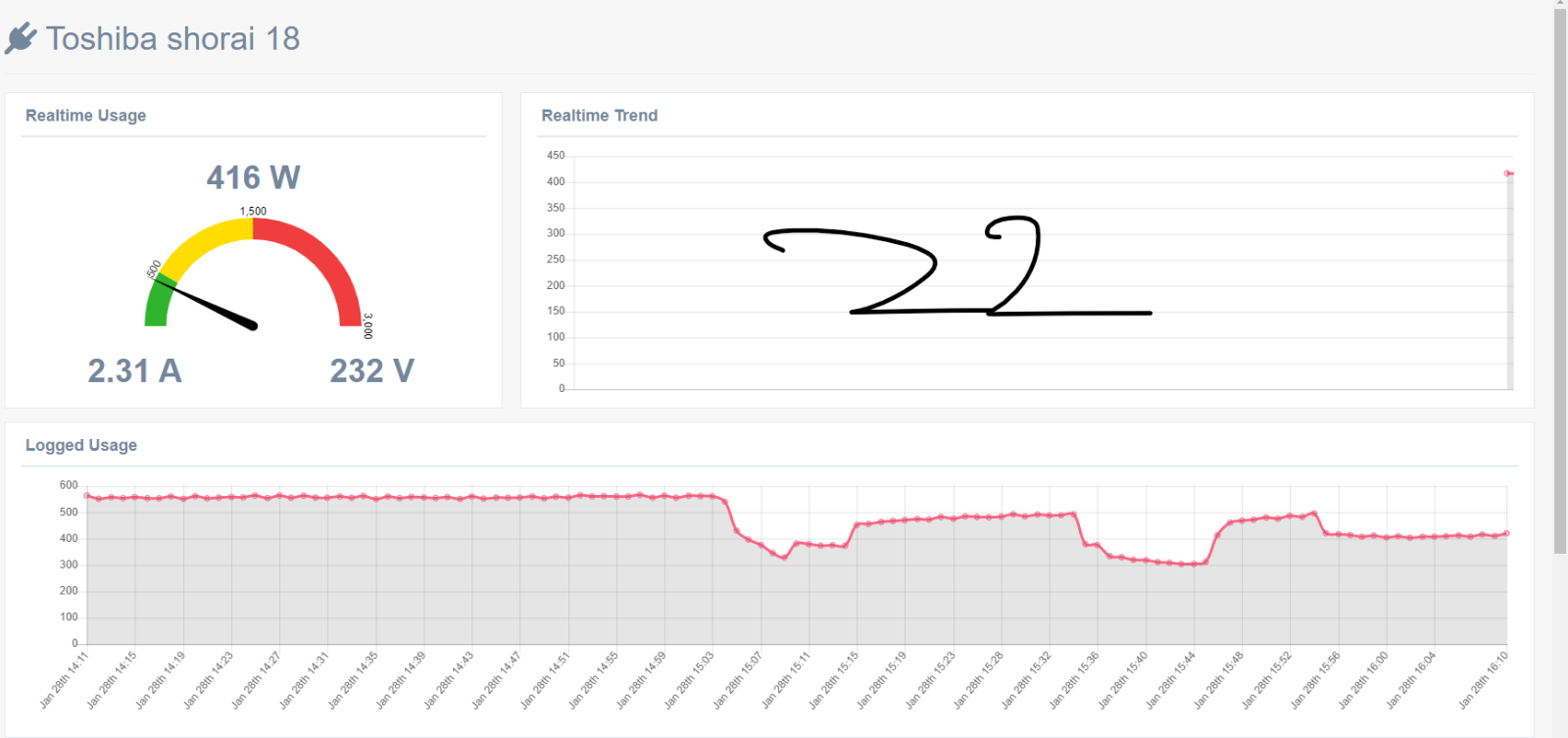Click the Toshiba shorai 18 title

pos(172,39)
